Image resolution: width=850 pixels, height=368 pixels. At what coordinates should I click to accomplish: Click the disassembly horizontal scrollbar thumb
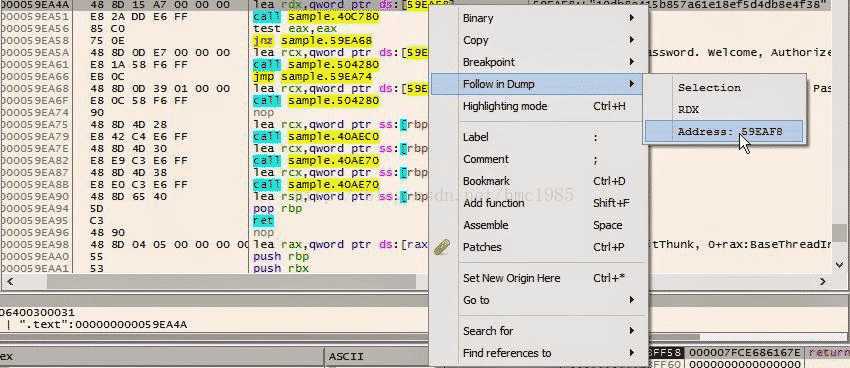[x=231, y=282]
